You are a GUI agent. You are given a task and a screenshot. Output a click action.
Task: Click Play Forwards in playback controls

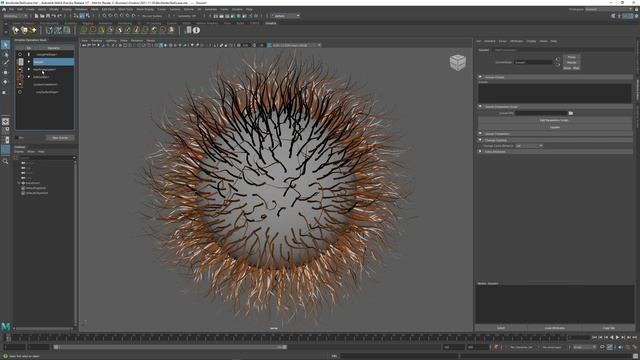(x=617, y=338)
